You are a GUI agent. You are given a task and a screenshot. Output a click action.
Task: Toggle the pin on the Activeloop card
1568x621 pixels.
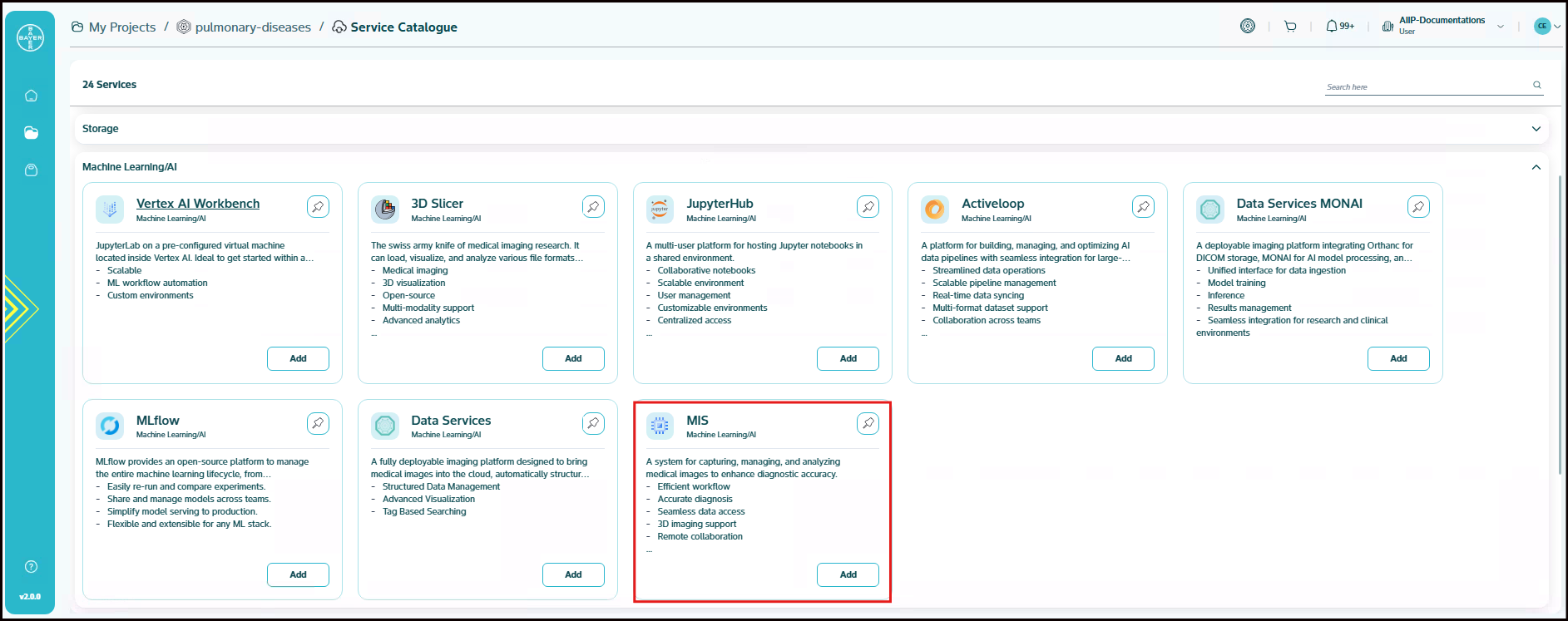[x=1143, y=206]
